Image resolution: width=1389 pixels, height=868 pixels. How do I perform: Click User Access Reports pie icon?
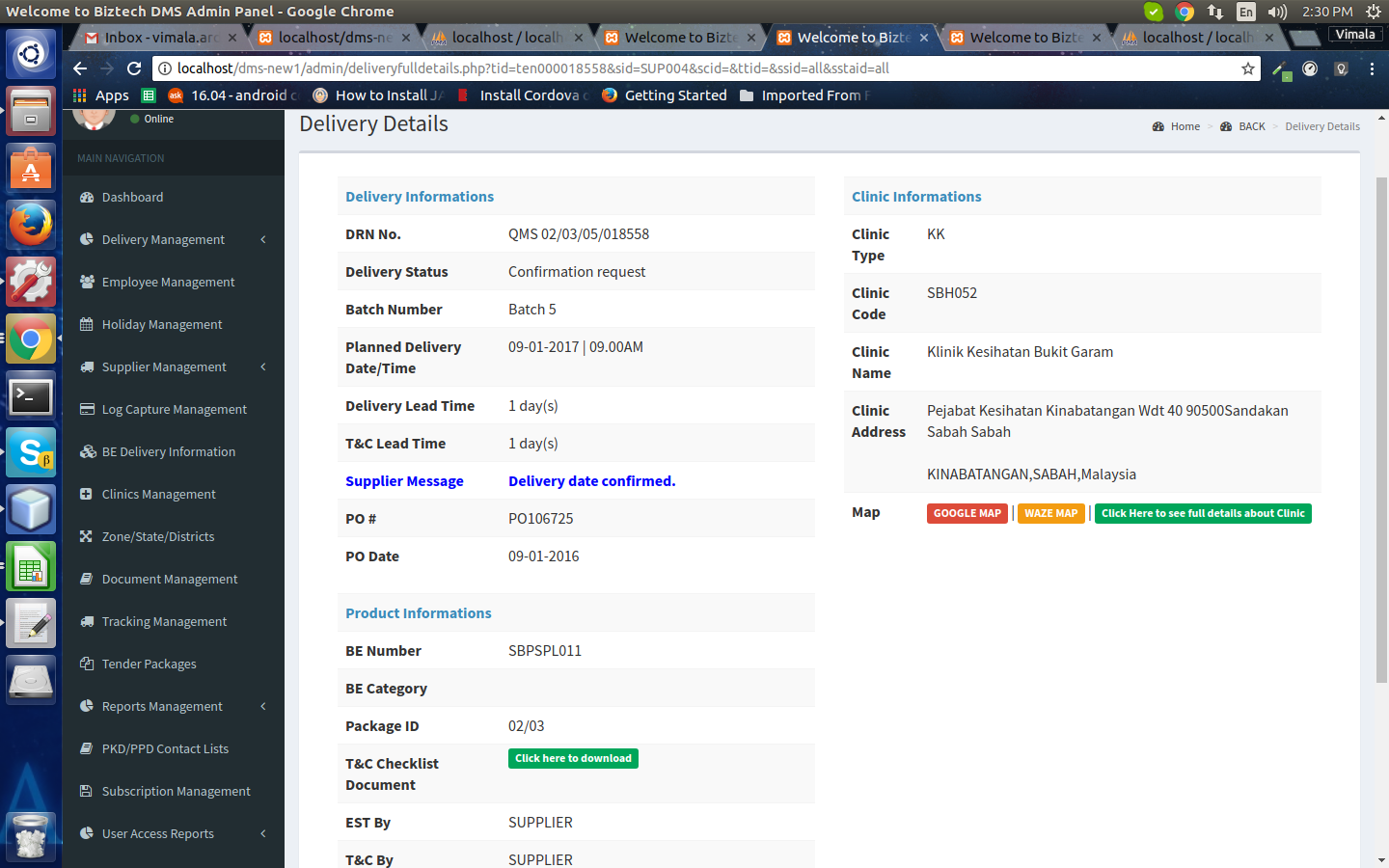click(x=87, y=833)
